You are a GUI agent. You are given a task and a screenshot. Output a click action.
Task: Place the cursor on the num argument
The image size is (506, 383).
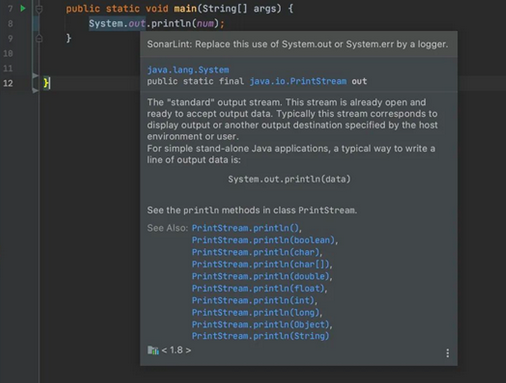point(205,24)
